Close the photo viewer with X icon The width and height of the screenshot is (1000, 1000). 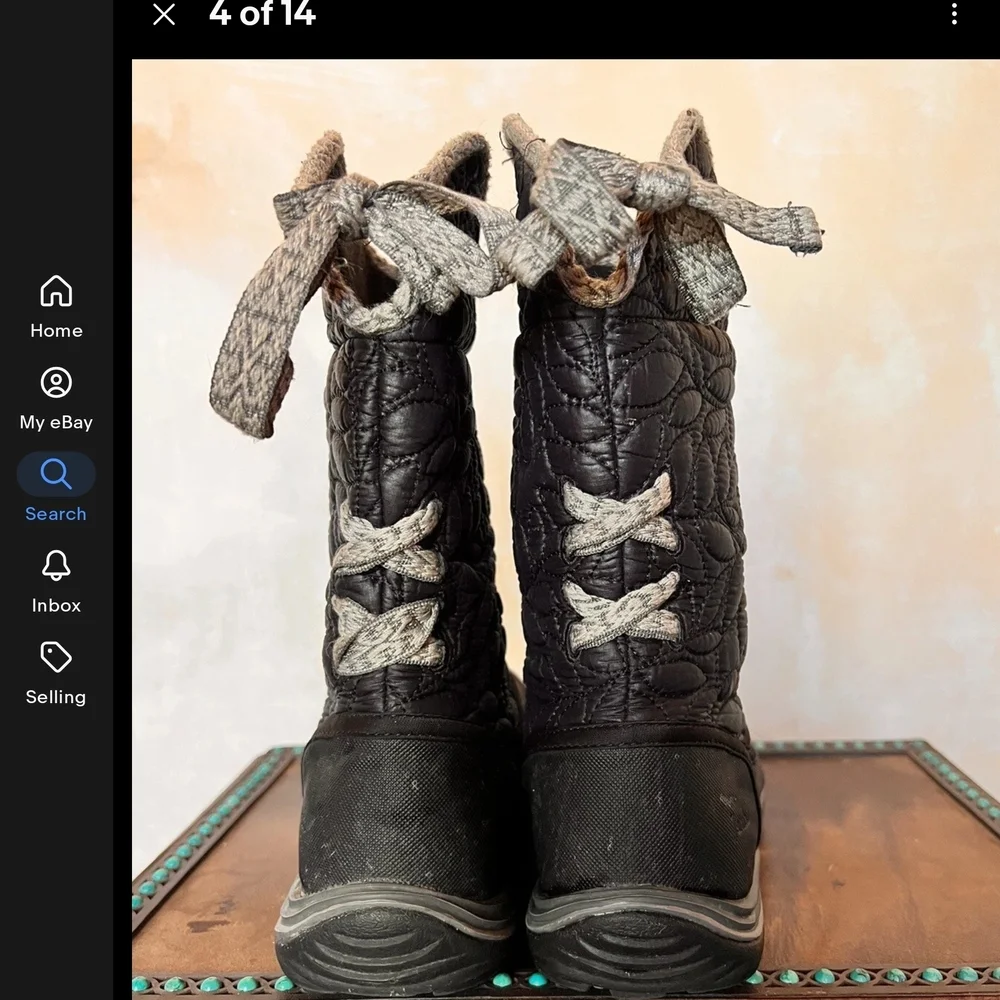coord(164,14)
